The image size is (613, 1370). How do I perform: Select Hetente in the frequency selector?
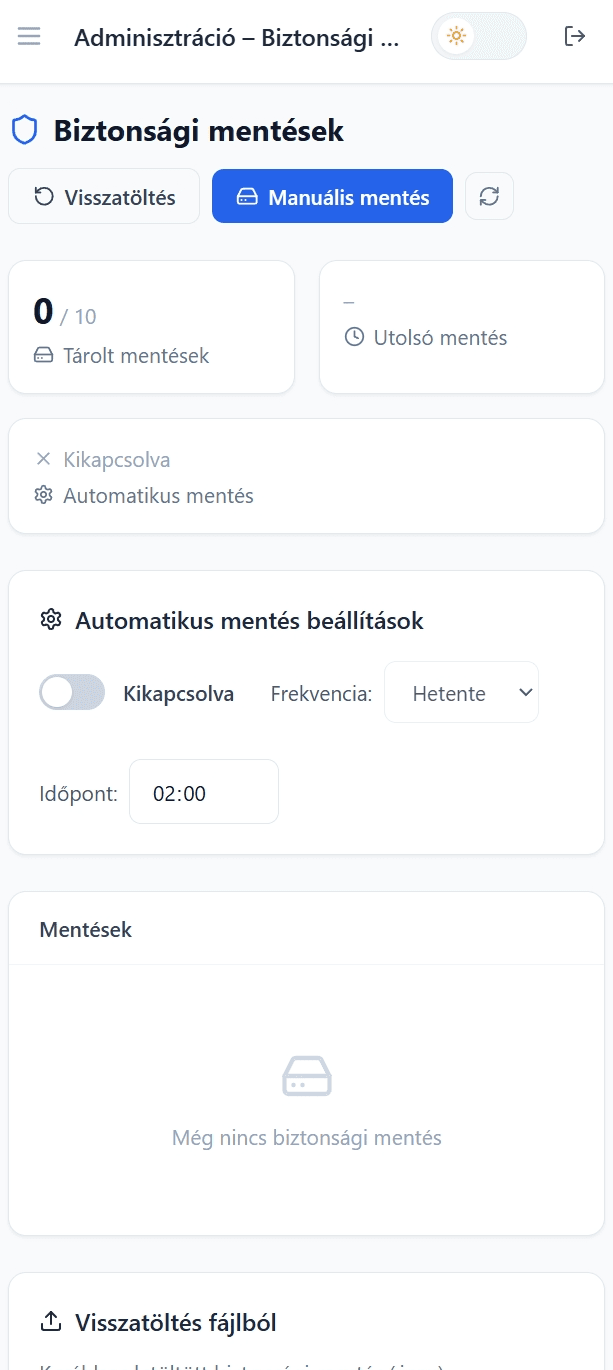461,692
